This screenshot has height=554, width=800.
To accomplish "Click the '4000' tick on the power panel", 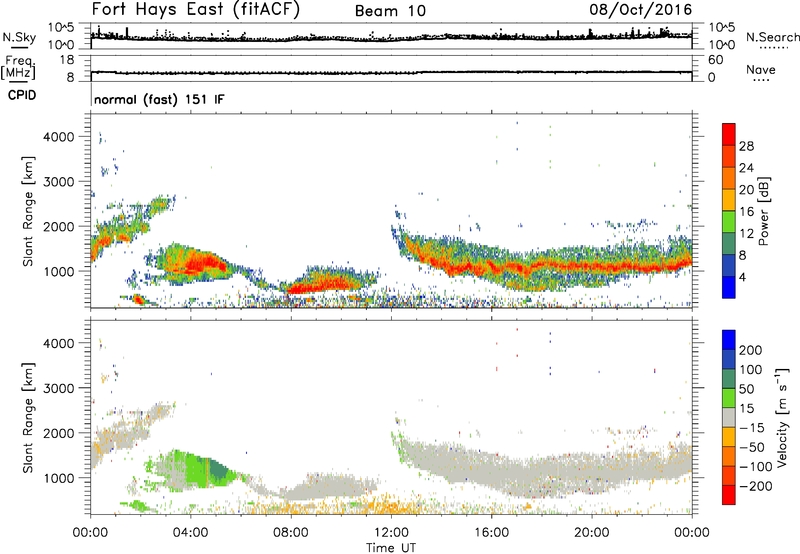I will (58, 137).
